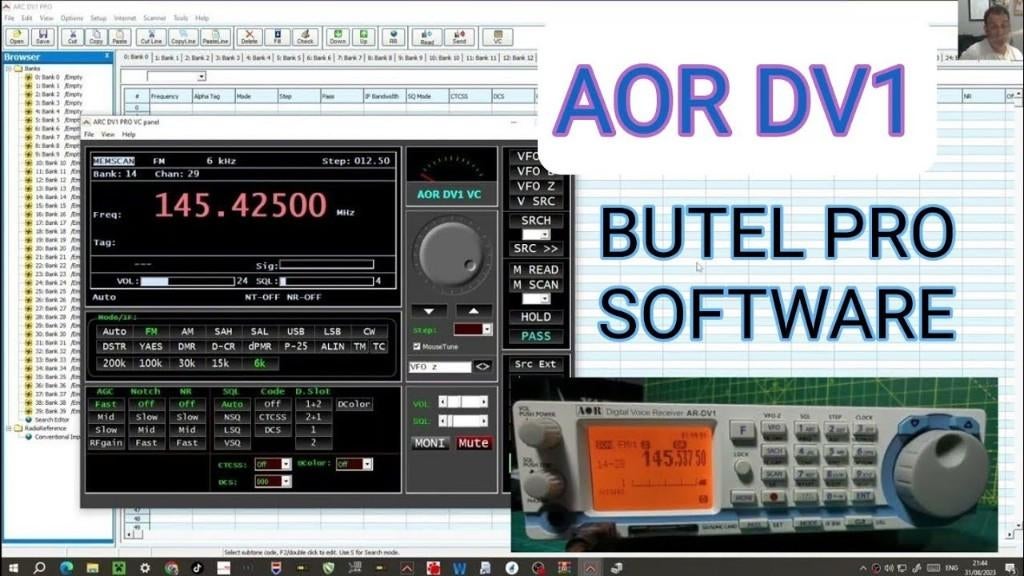Click the Save toolbar icon
The height and width of the screenshot is (576, 1024).
[x=42, y=37]
